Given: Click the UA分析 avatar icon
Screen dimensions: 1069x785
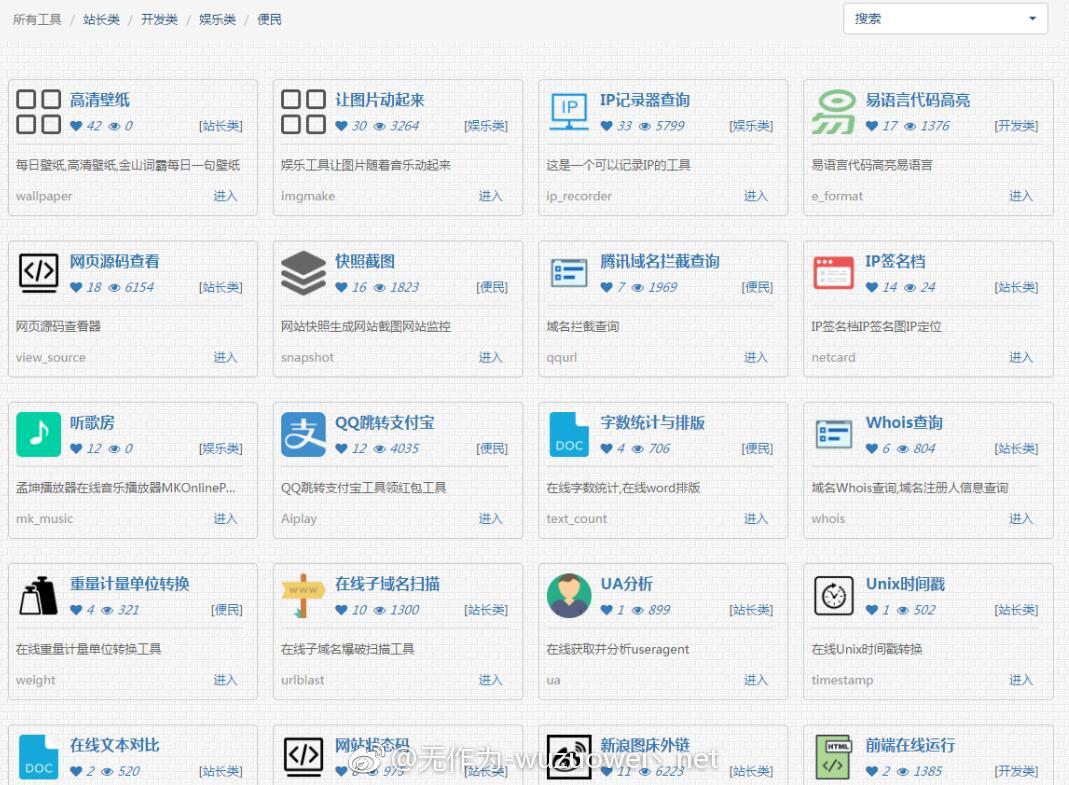Looking at the screenshot, I should click(x=568, y=595).
